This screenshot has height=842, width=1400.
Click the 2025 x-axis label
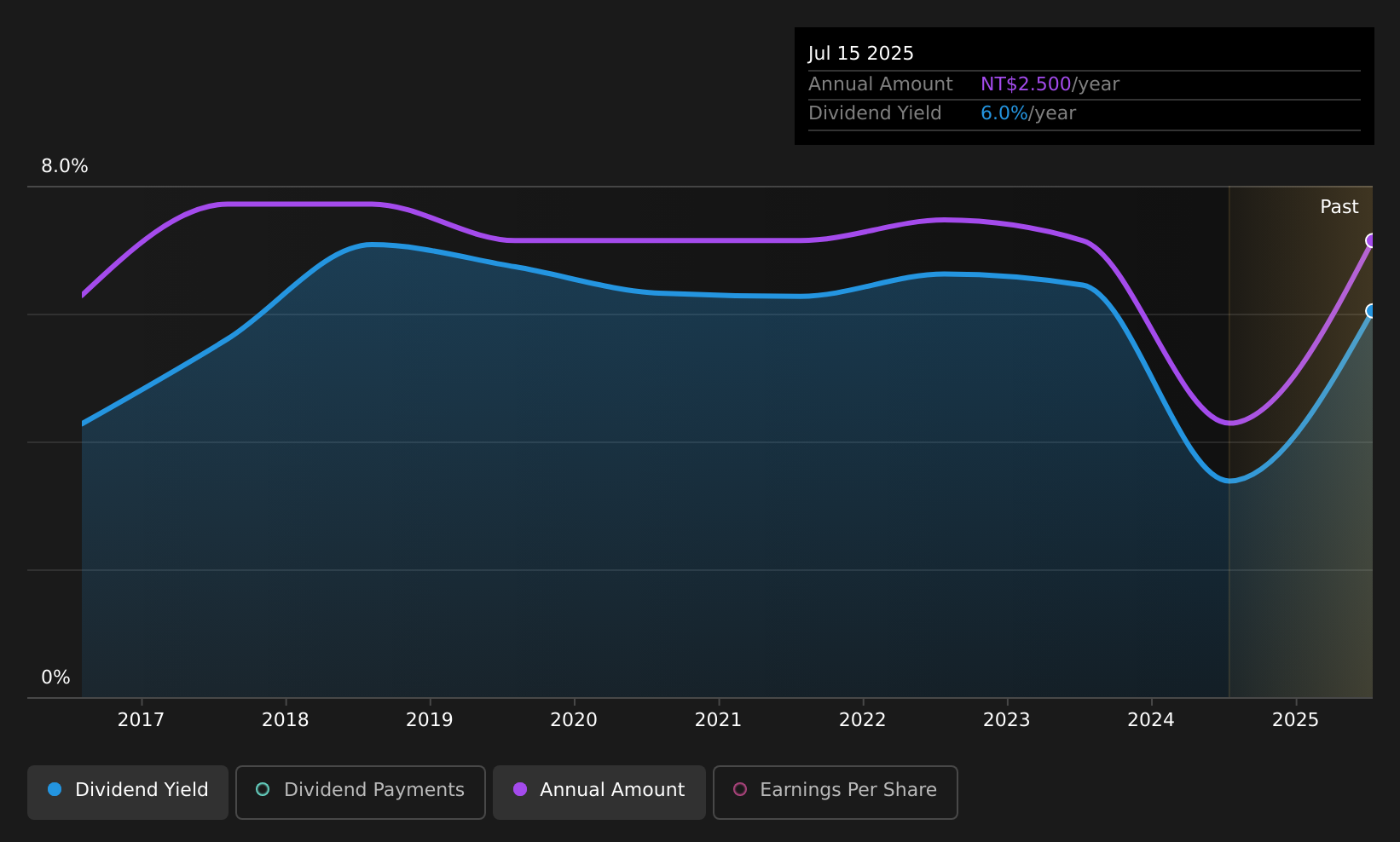pyautogui.click(x=1296, y=720)
